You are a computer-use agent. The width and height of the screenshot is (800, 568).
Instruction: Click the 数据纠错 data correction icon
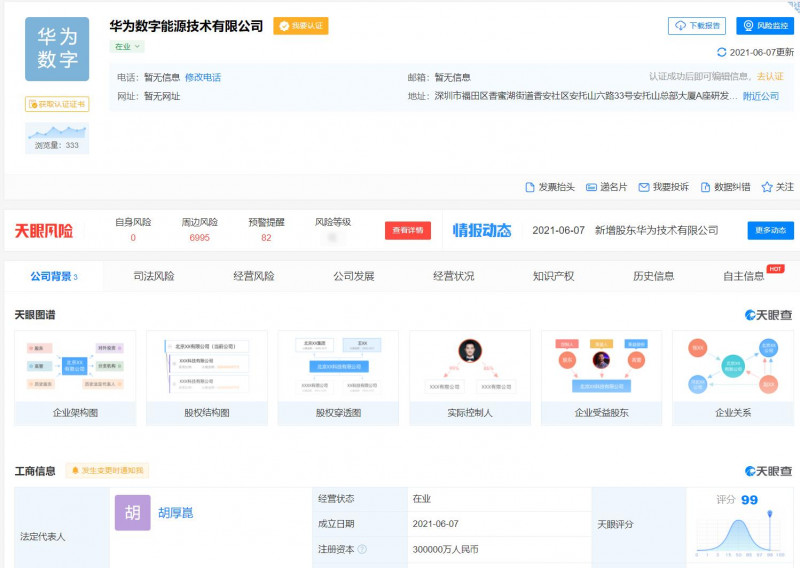pos(705,187)
